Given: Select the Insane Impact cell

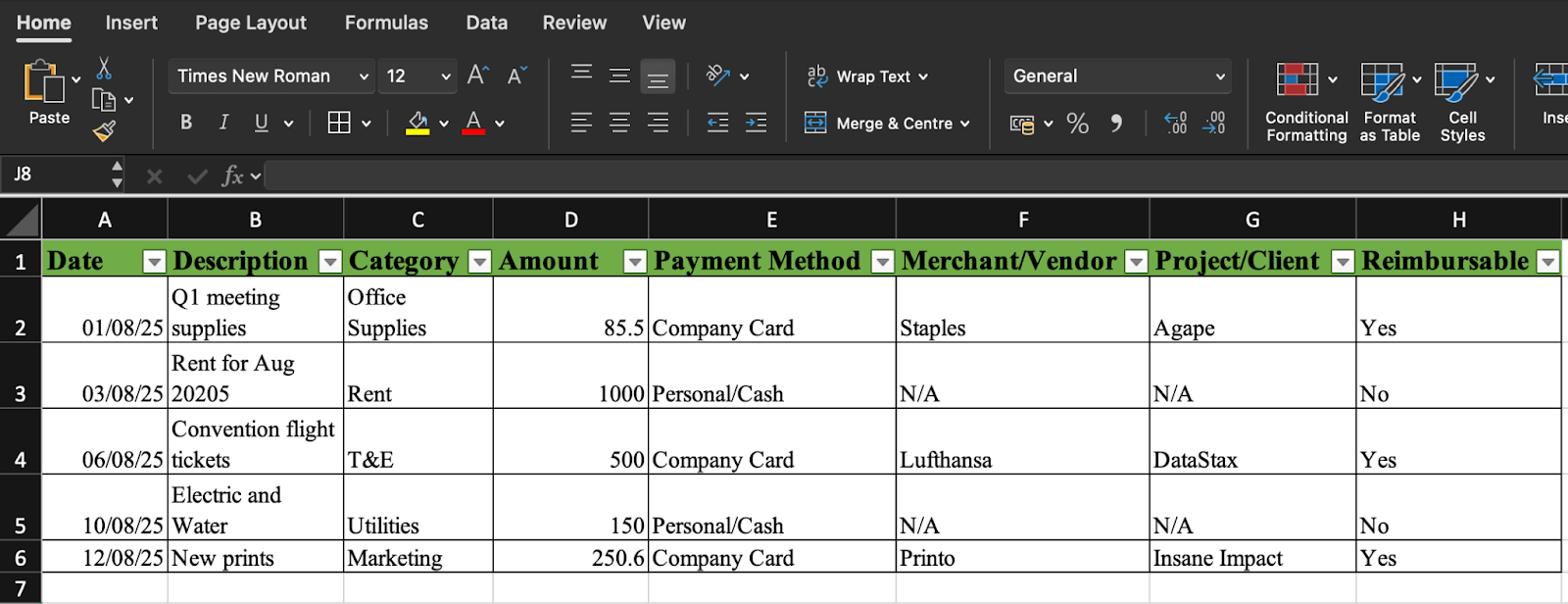Looking at the screenshot, I should pyautogui.click(x=1252, y=557).
